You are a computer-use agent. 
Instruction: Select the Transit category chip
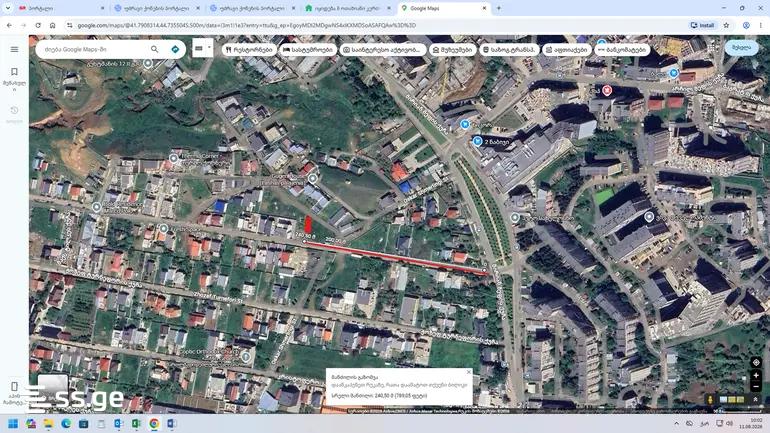(509, 50)
